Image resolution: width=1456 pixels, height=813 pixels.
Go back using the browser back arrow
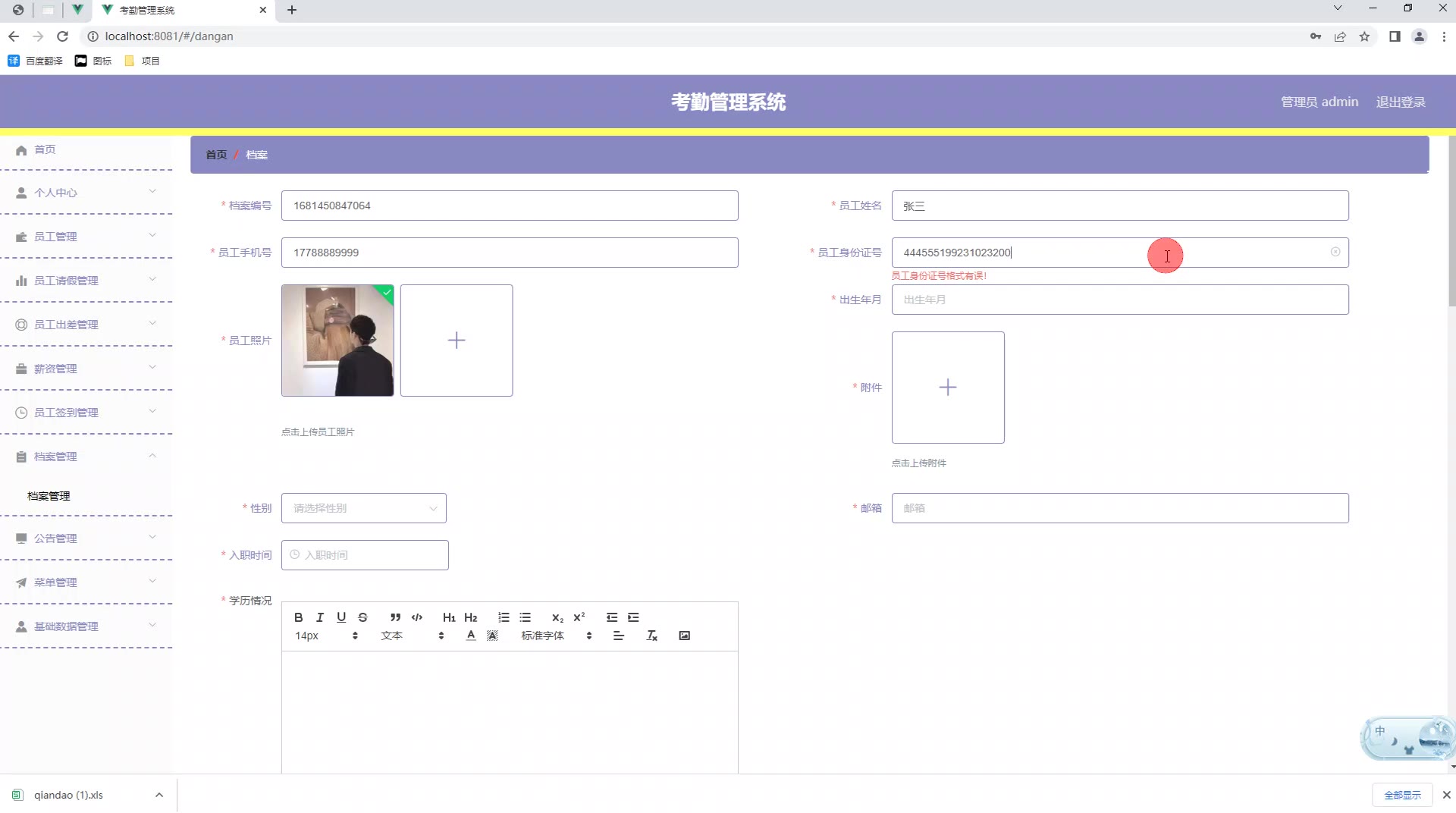(x=14, y=36)
